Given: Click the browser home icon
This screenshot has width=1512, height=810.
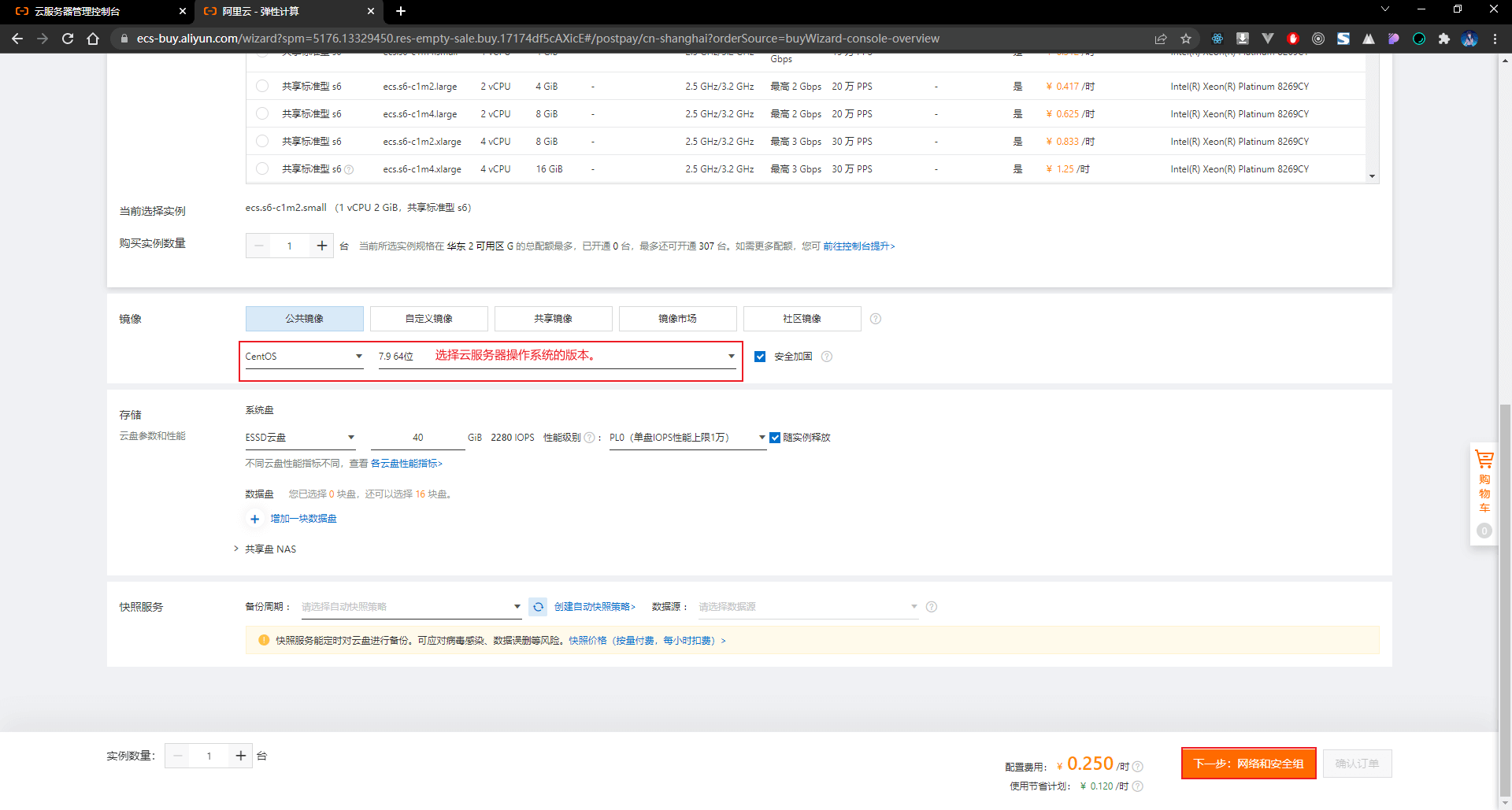Looking at the screenshot, I should coord(93,39).
